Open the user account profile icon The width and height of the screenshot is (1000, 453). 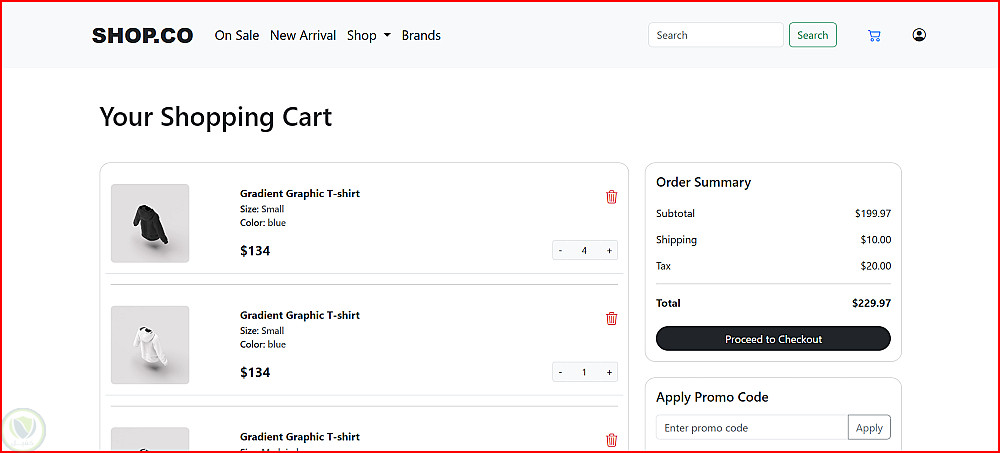(x=919, y=35)
